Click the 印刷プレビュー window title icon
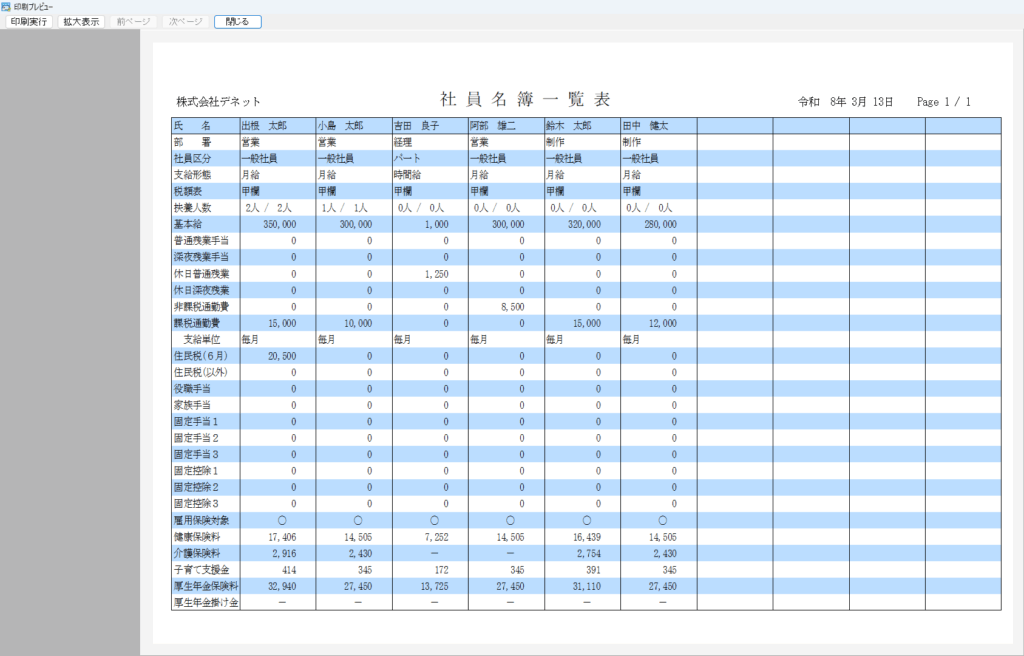Screen dimensions: 1024x656 click(x=6, y=6)
